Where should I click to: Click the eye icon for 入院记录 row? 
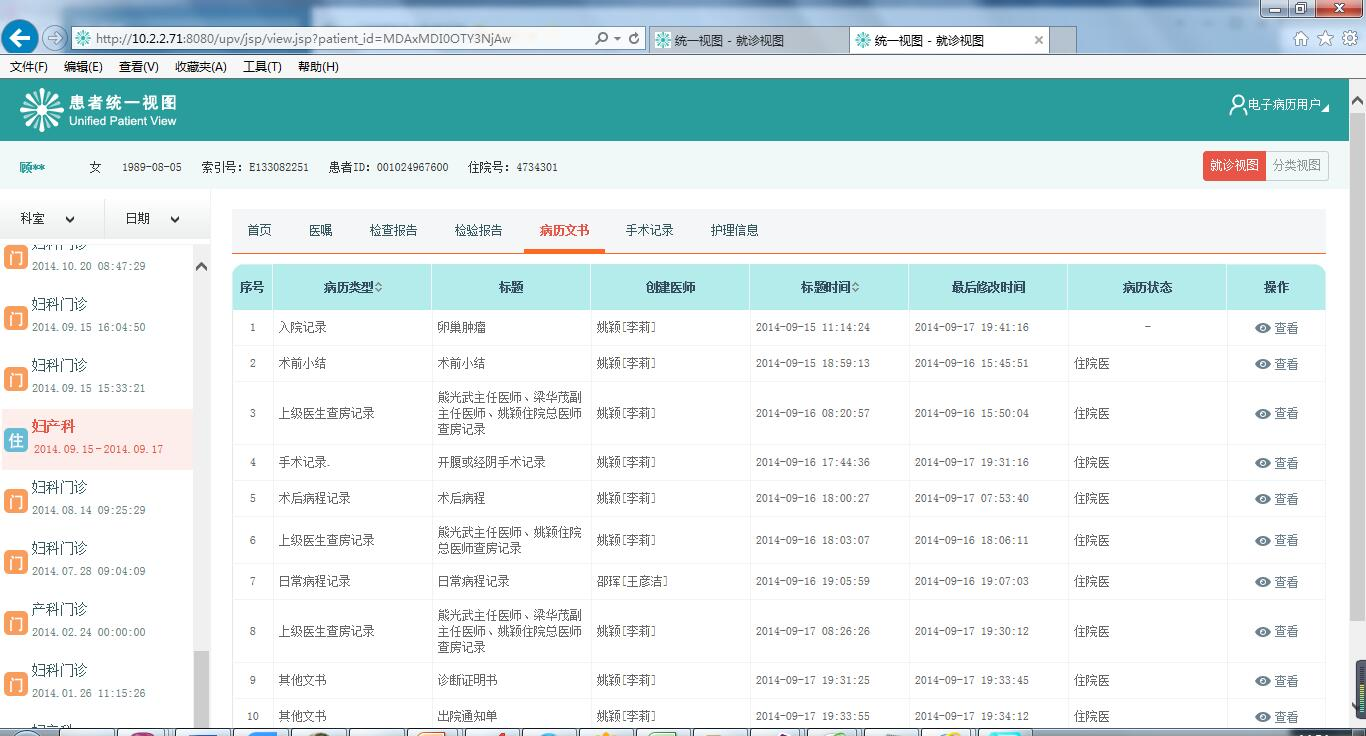coord(1263,328)
